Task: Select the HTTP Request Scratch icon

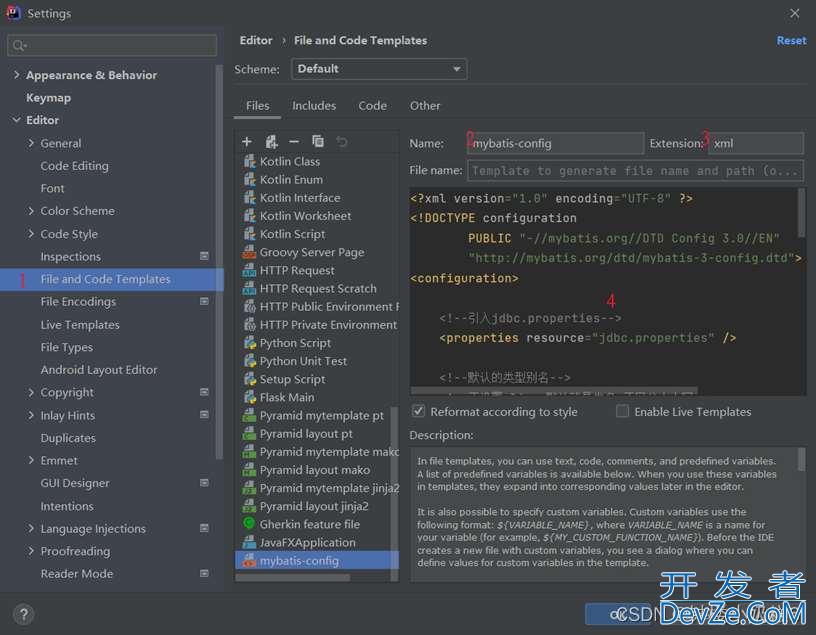Action: tap(249, 288)
